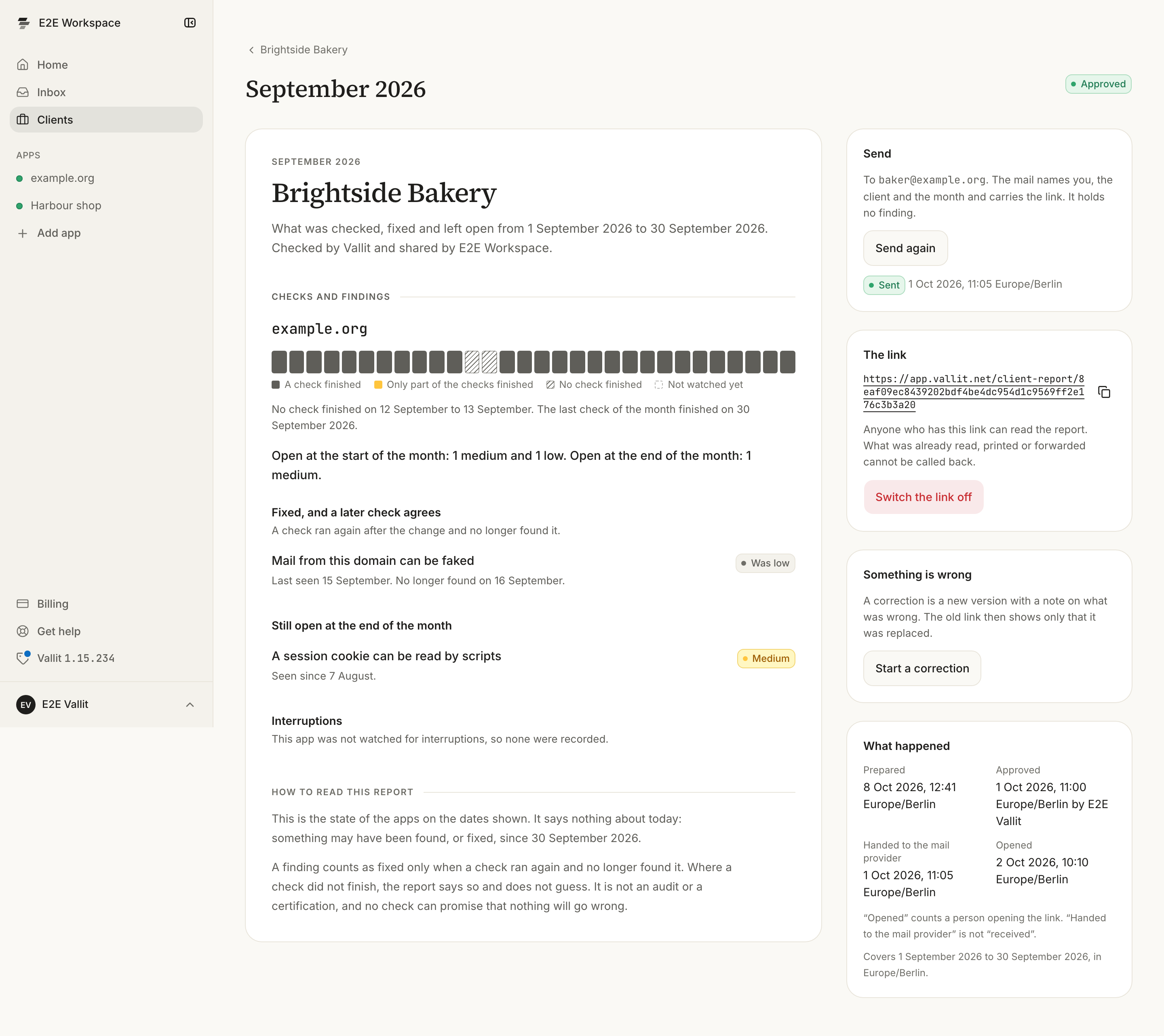
Task: Click the E2E Vallit account name
Action: [65, 705]
